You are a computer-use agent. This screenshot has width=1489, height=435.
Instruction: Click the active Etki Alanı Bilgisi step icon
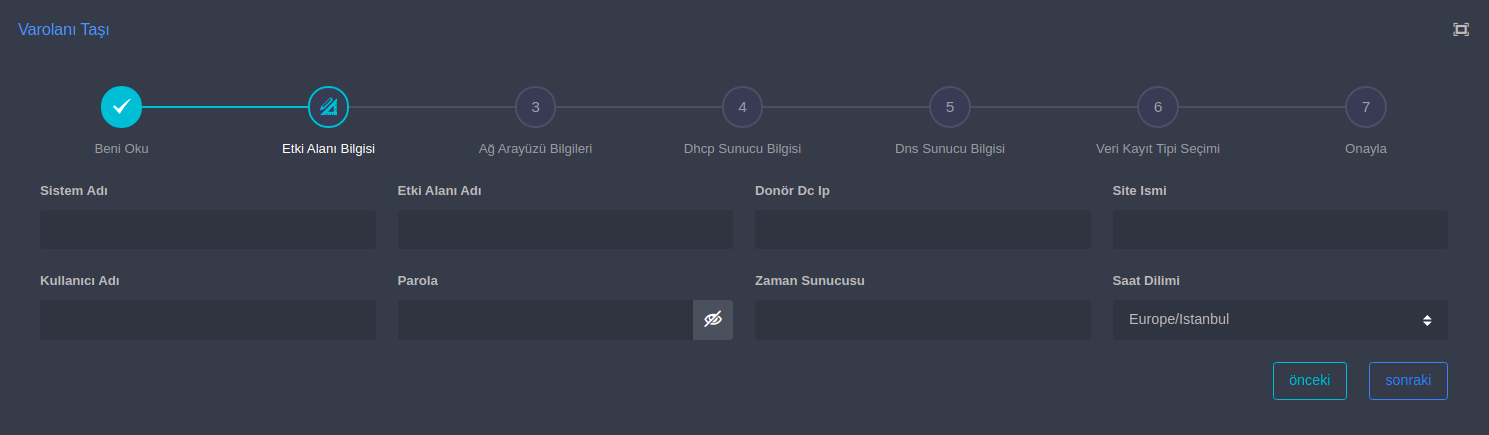(328, 107)
